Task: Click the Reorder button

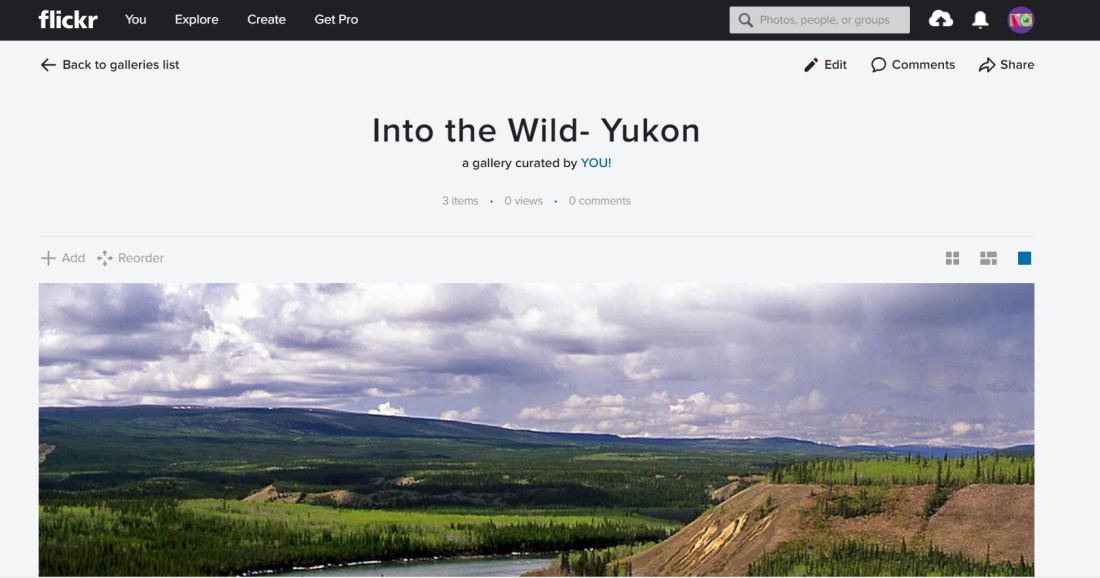Action: point(130,258)
